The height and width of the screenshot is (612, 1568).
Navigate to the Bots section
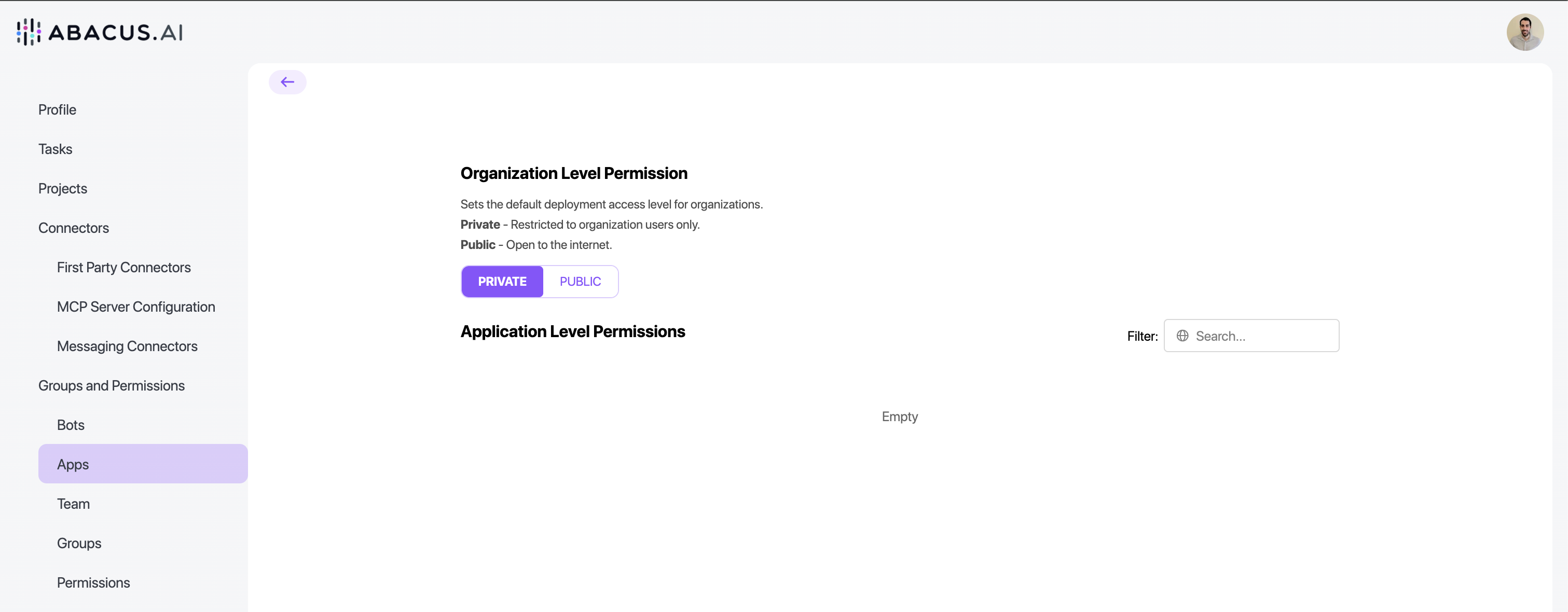pyautogui.click(x=70, y=425)
